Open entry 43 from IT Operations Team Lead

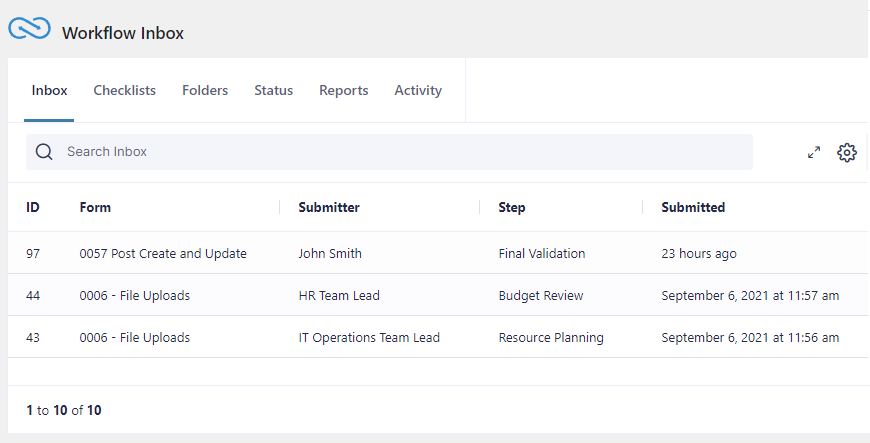point(134,338)
